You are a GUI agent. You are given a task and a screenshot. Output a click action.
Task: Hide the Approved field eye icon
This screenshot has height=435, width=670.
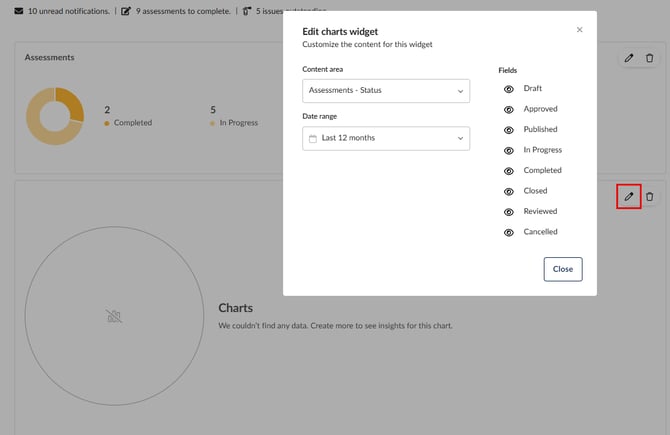point(509,109)
